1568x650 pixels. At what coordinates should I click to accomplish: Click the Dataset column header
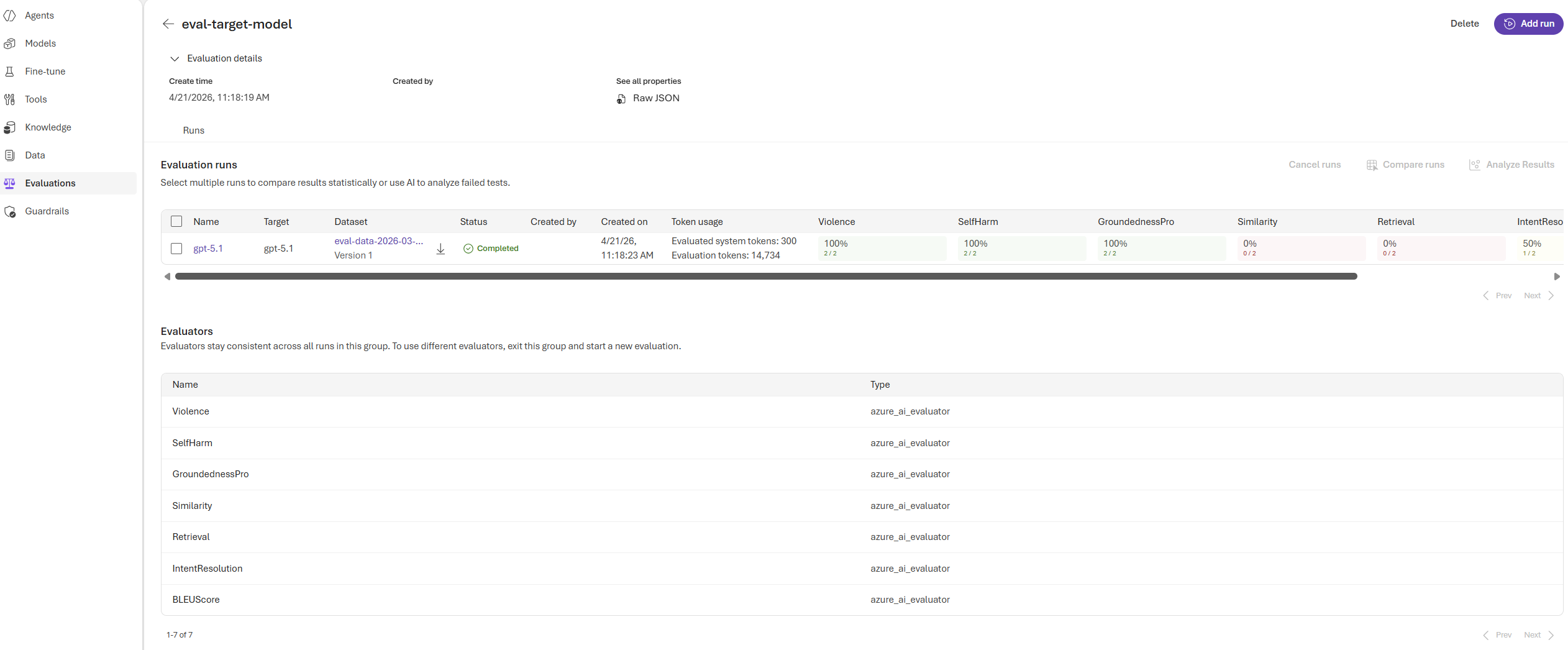point(351,222)
